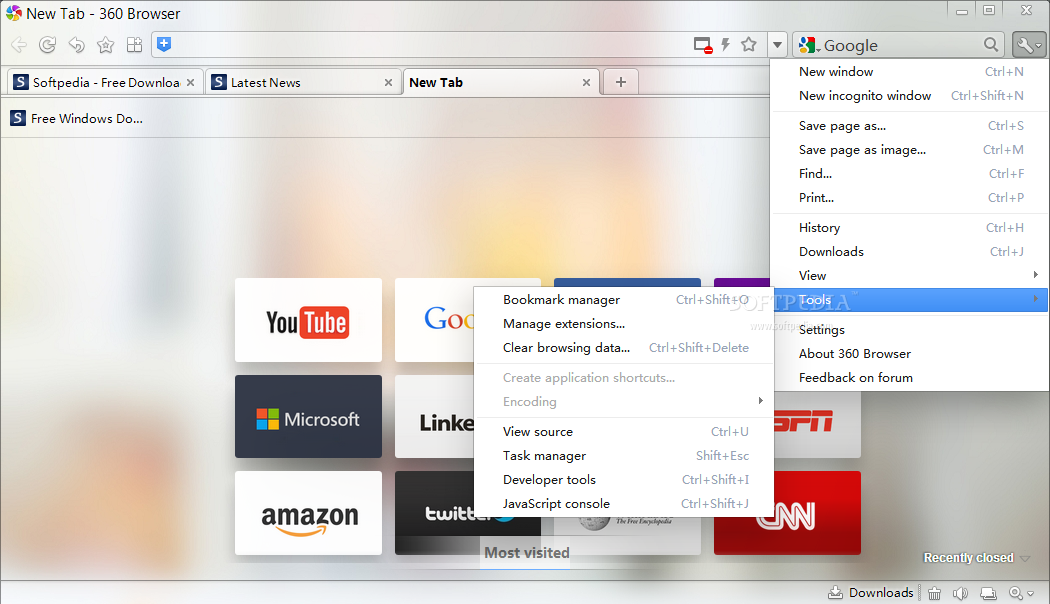Open Downloads from the main menu

(x=911, y=252)
